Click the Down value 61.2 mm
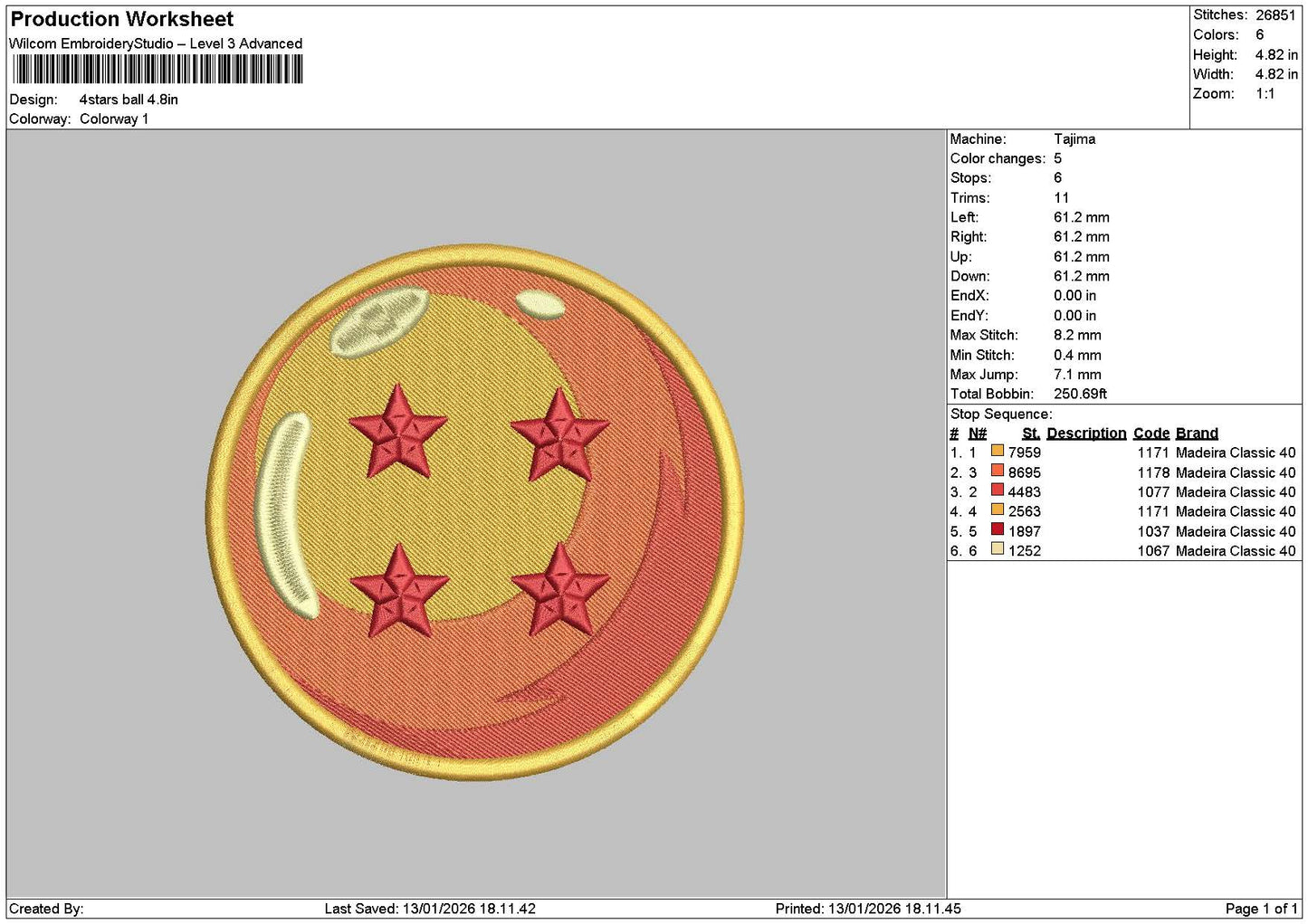1308x924 pixels. pyautogui.click(x=1082, y=276)
